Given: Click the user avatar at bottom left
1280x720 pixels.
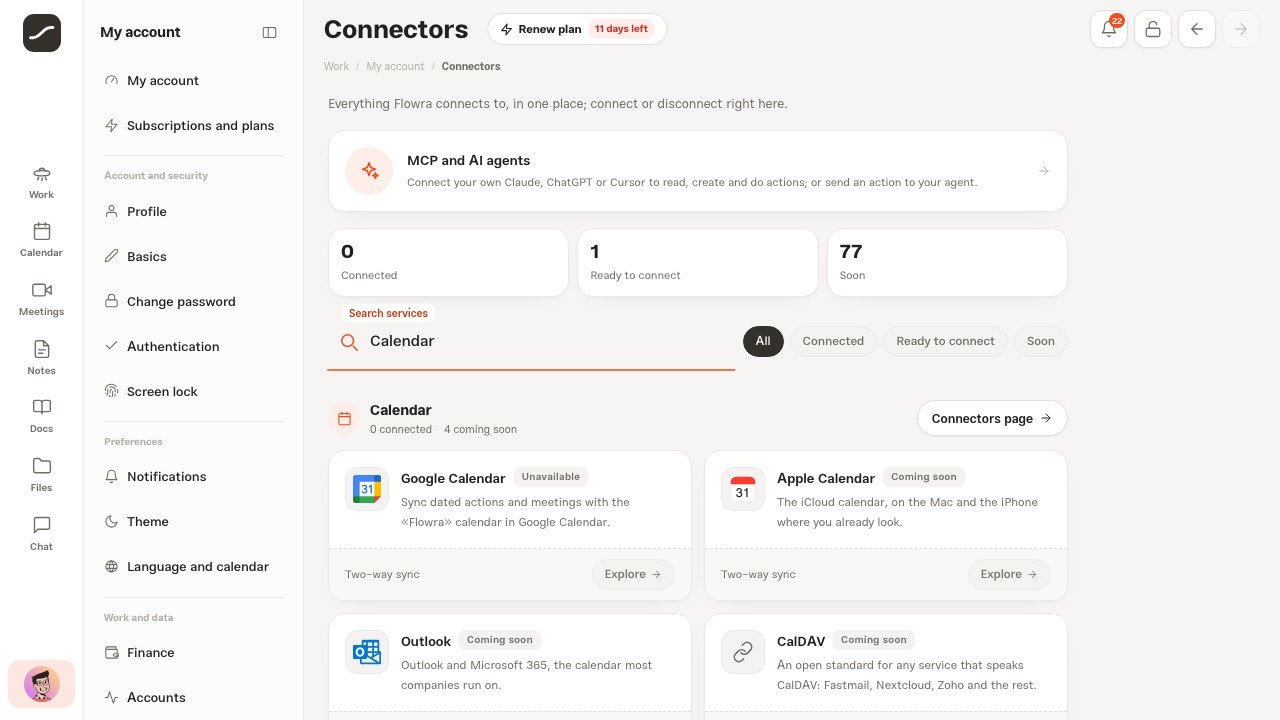Looking at the screenshot, I should click(x=42, y=685).
